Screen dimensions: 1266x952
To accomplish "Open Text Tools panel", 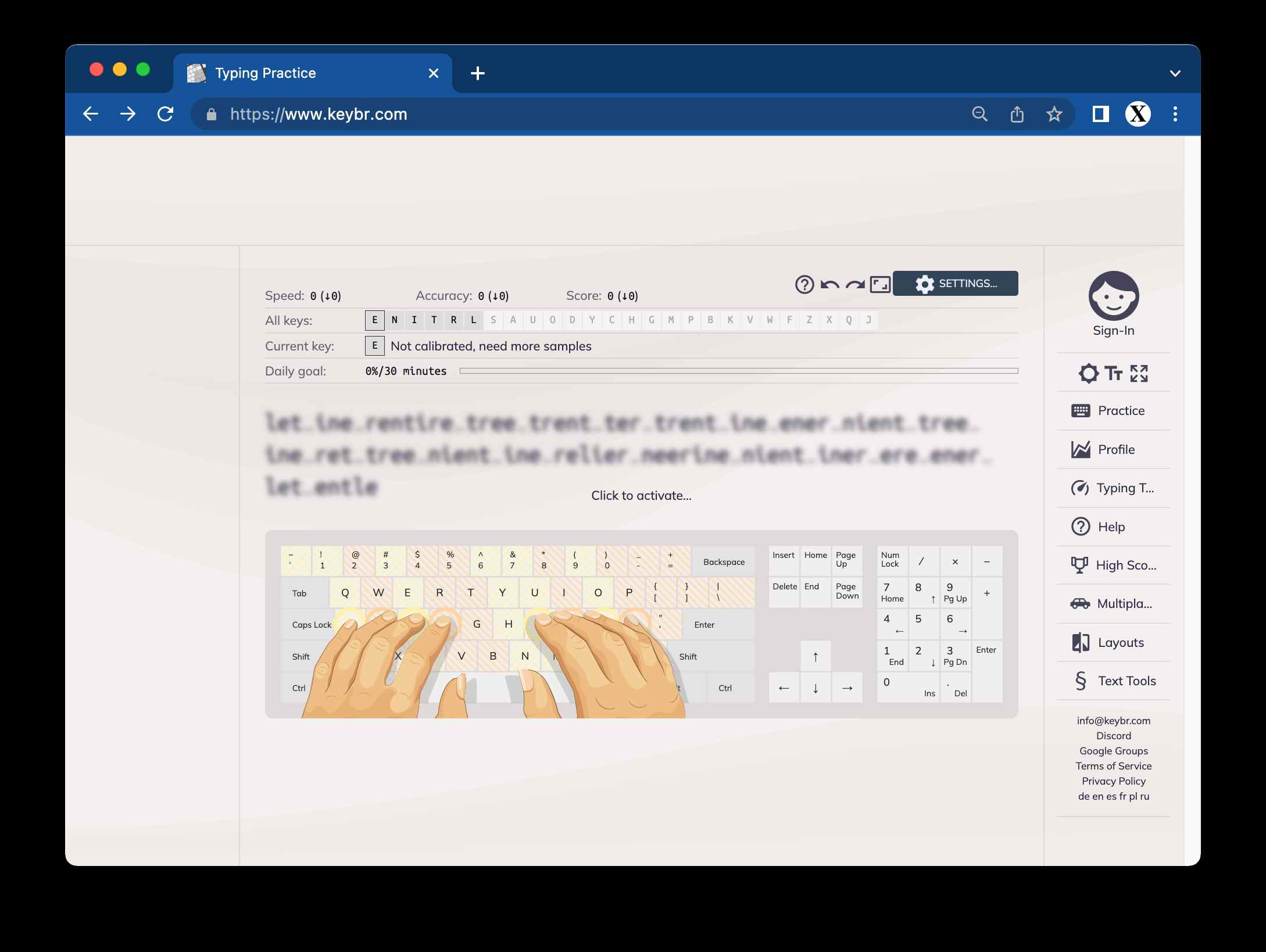I will [x=1113, y=680].
